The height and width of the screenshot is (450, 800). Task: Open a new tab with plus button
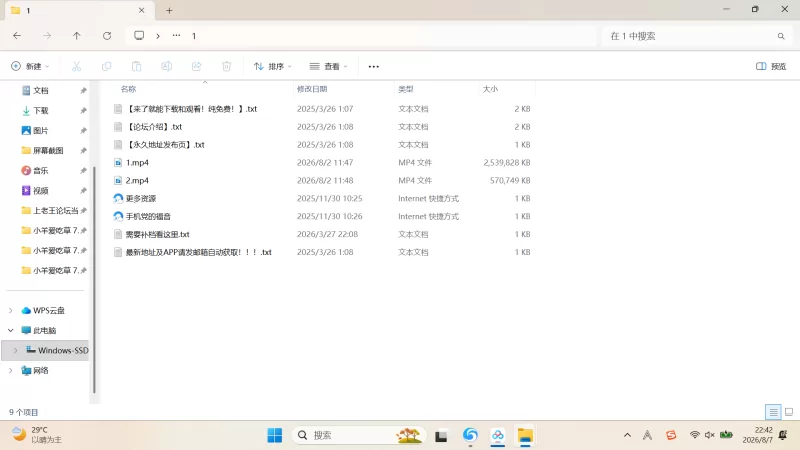click(x=169, y=10)
